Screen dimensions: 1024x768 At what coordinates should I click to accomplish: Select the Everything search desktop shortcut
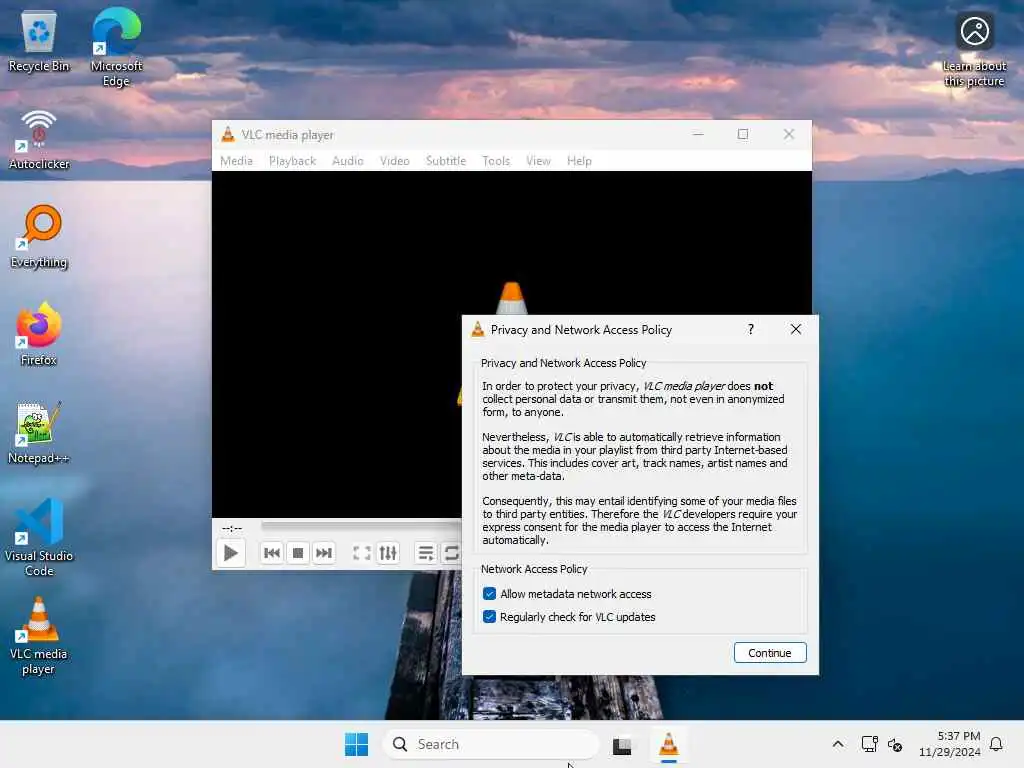click(39, 237)
